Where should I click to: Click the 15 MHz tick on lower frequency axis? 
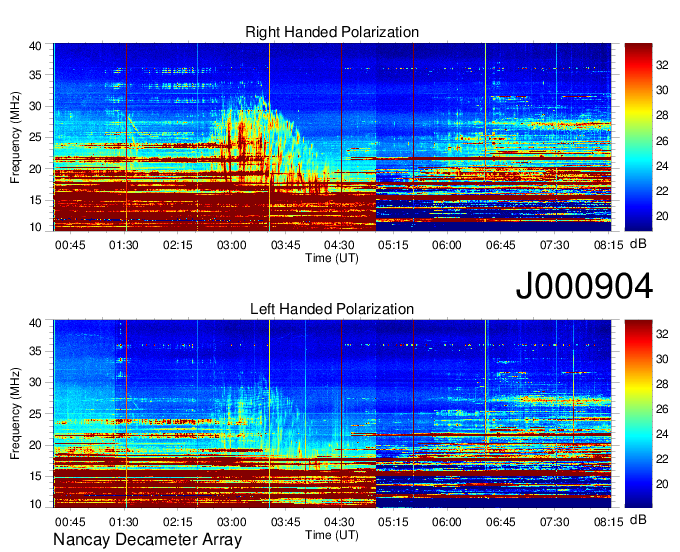pos(35,476)
